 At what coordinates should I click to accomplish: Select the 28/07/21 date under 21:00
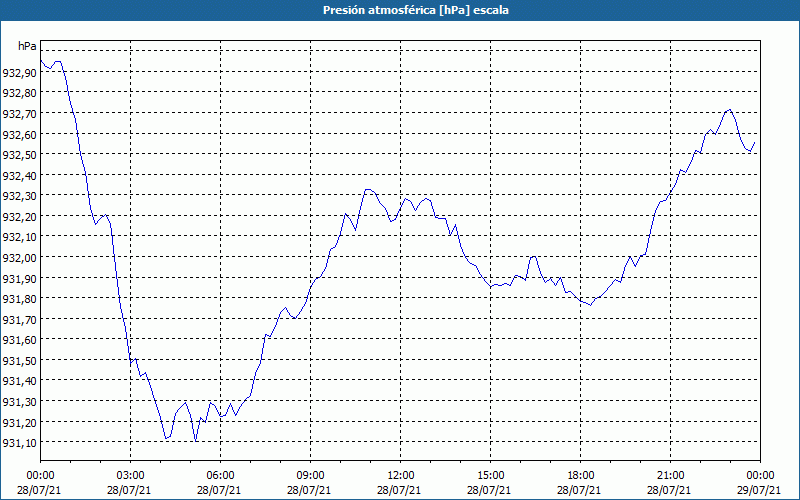669,490
